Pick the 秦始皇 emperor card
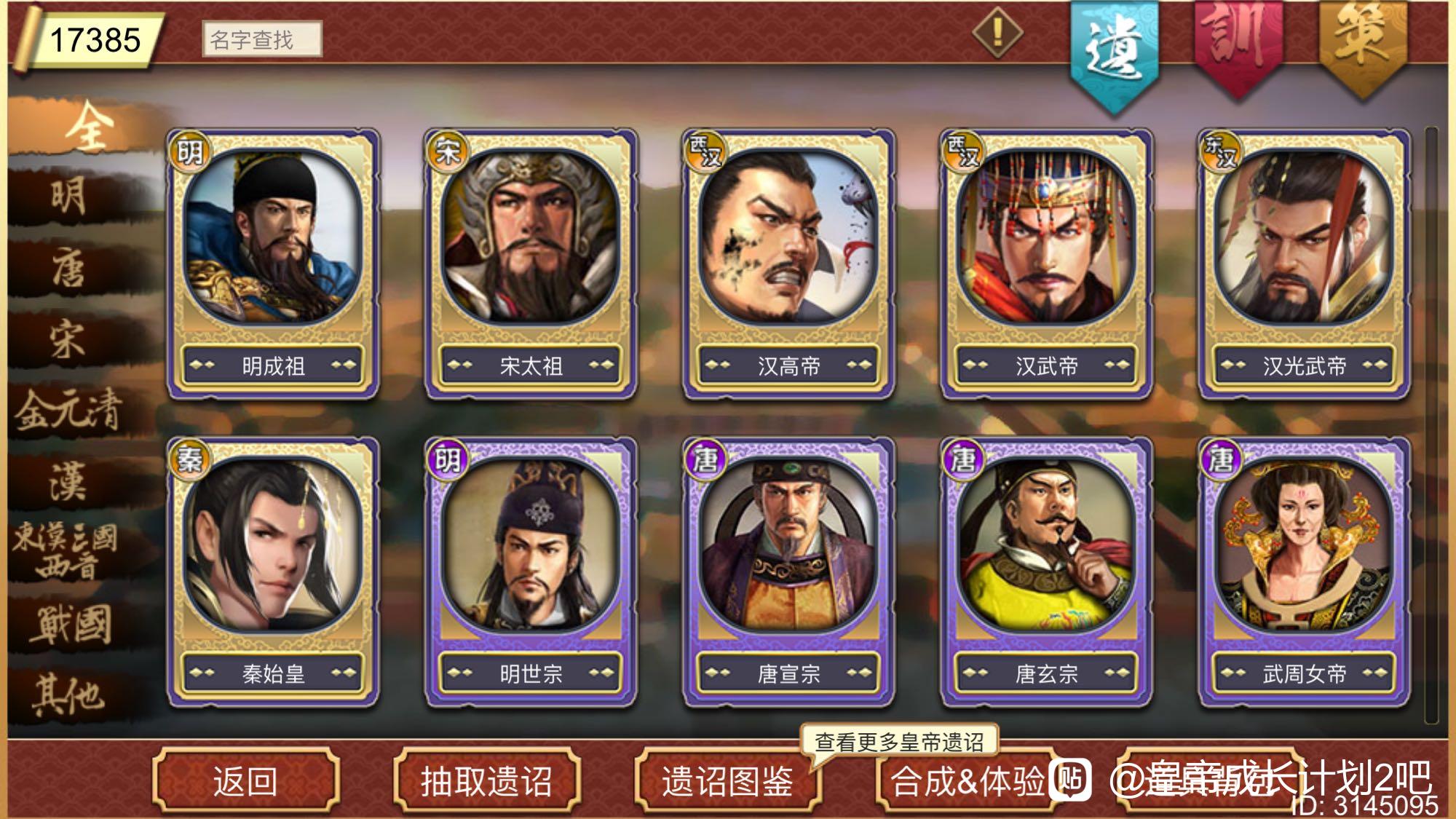This screenshot has width=1456, height=819. [273, 571]
